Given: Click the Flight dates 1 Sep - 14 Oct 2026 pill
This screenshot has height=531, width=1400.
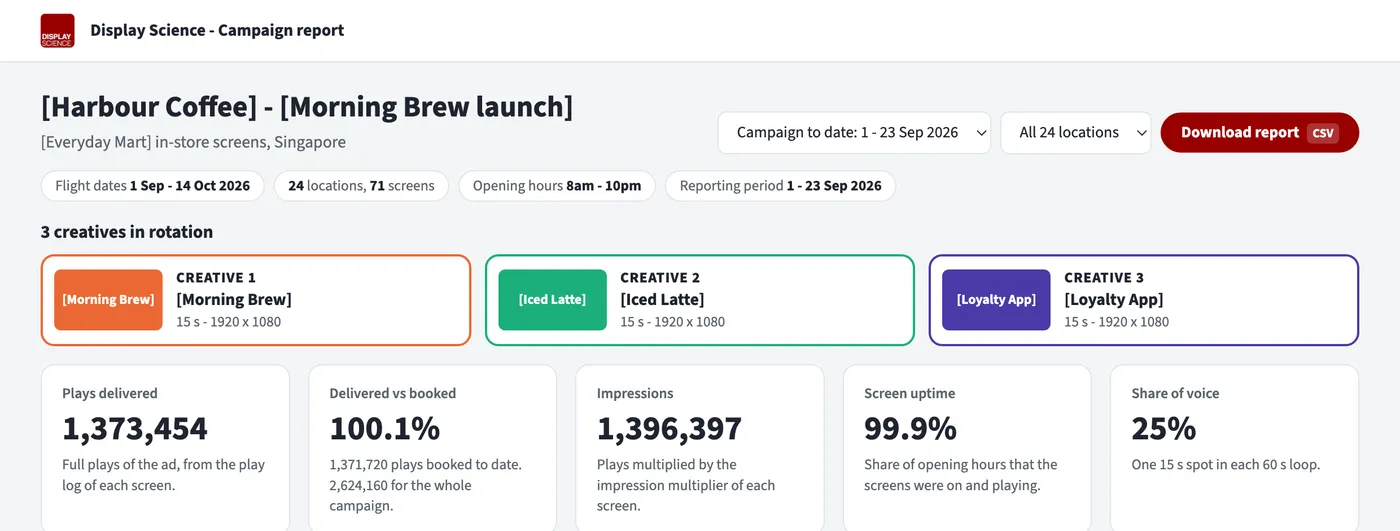Looking at the screenshot, I should 153,186.
